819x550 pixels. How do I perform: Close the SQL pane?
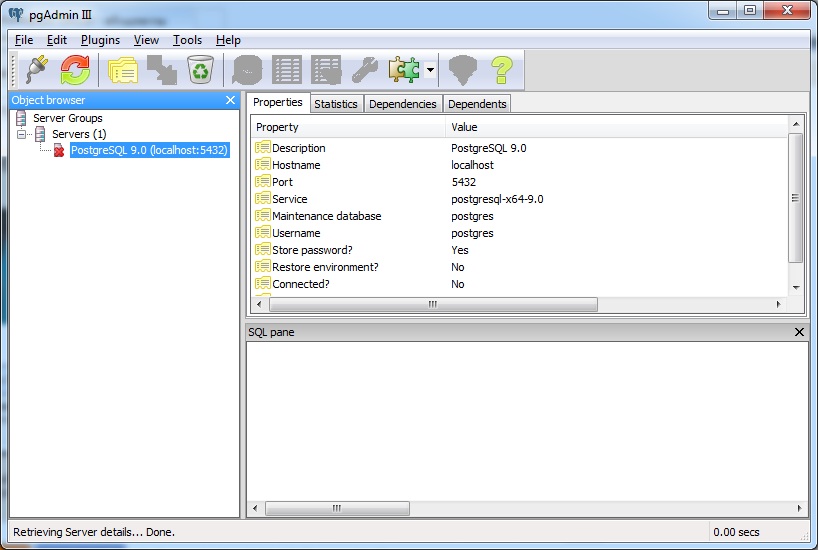click(x=799, y=332)
